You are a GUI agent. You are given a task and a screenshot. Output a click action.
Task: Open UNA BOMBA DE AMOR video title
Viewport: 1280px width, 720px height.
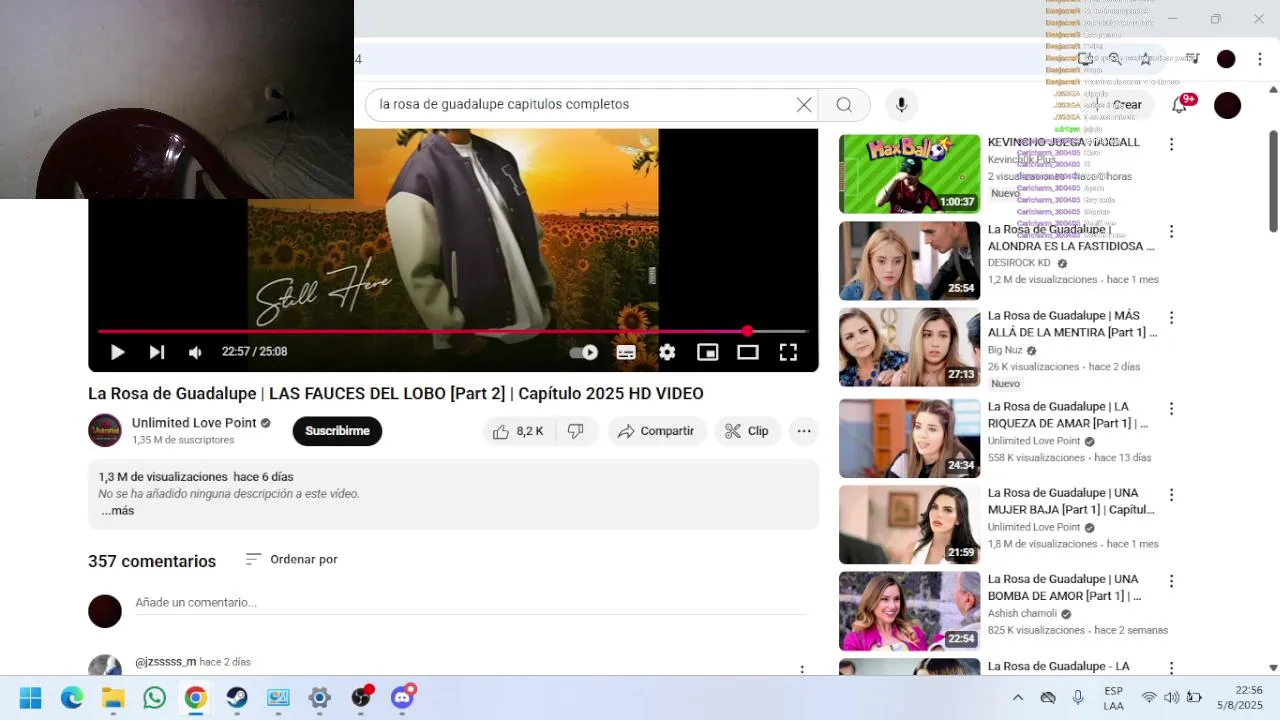[x=1064, y=587]
